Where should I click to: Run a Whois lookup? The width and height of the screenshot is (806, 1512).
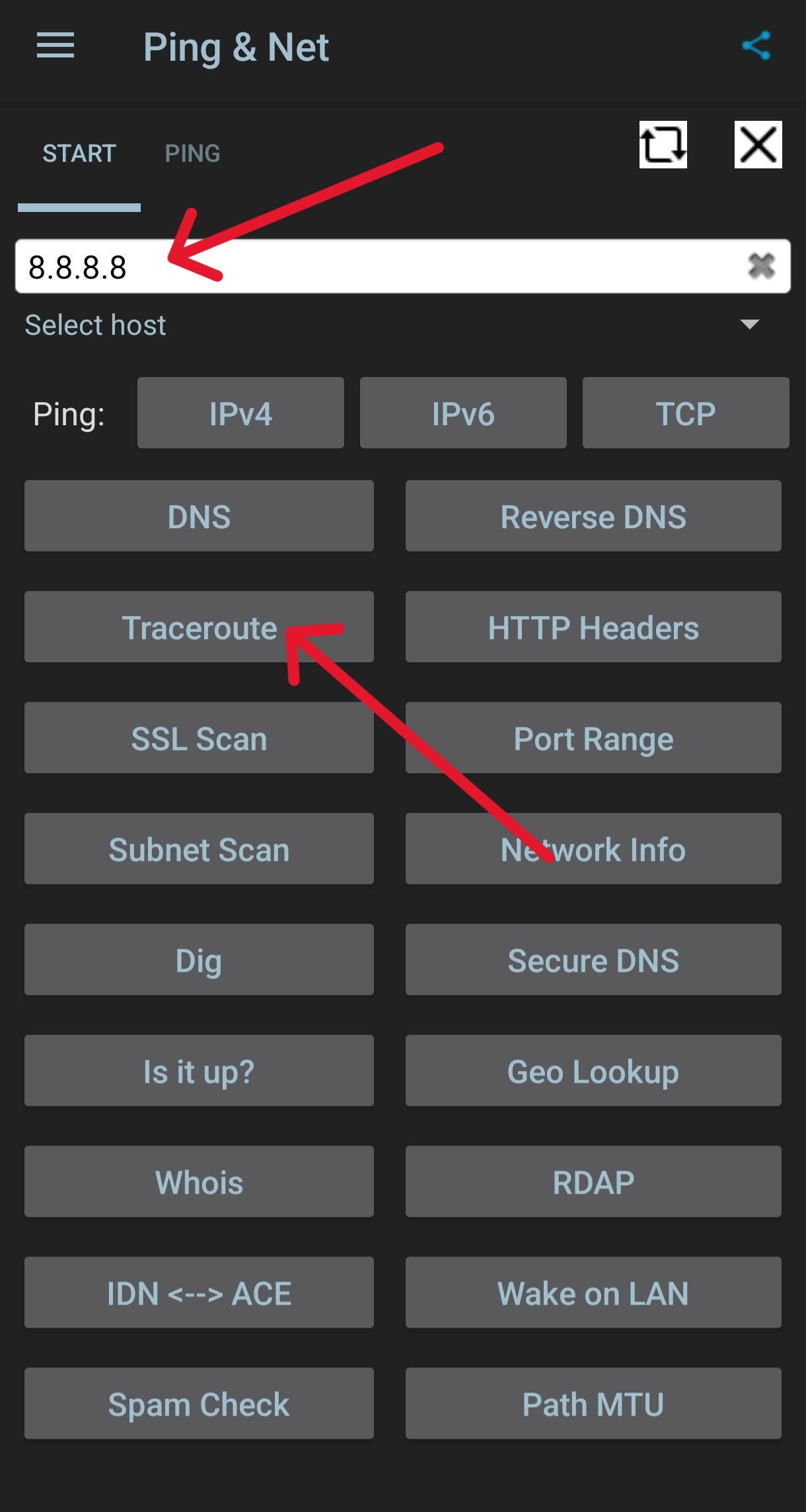tap(199, 1182)
